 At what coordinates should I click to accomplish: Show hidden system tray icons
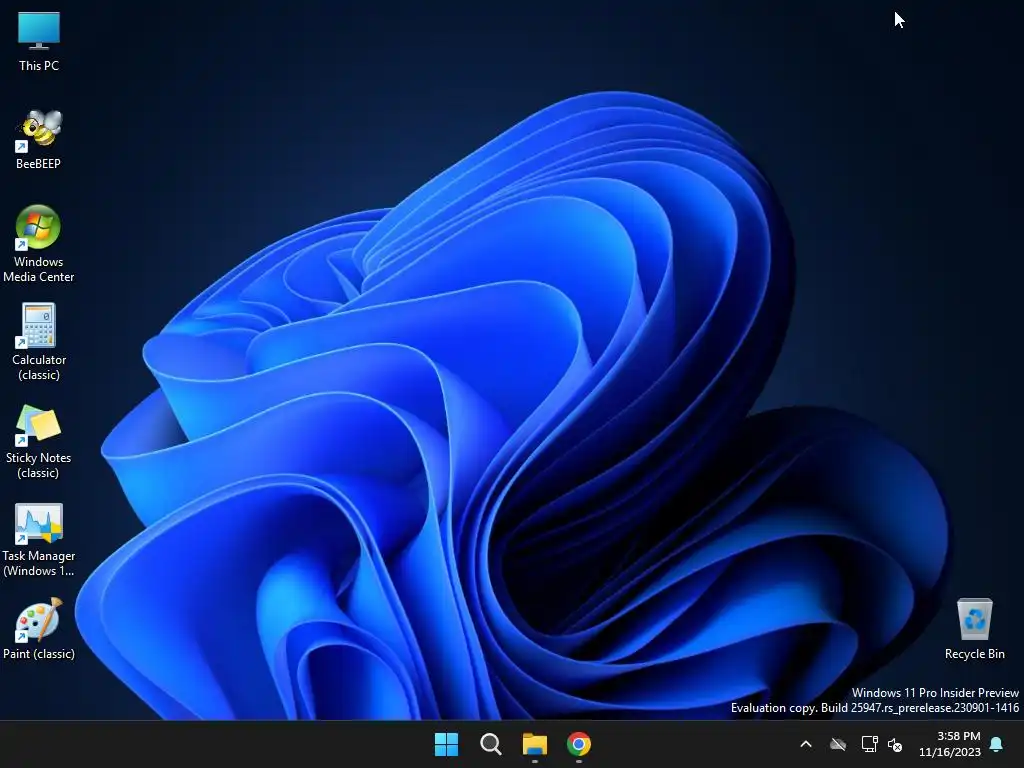(806, 744)
